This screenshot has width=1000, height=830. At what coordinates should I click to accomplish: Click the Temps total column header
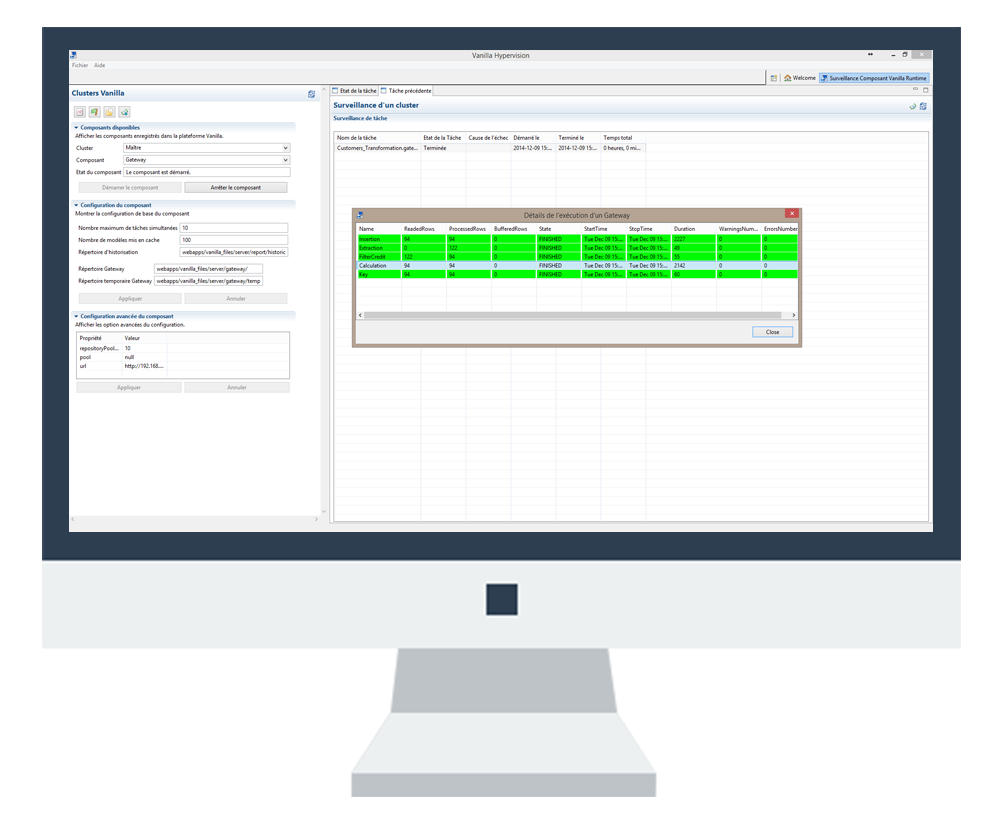622,138
